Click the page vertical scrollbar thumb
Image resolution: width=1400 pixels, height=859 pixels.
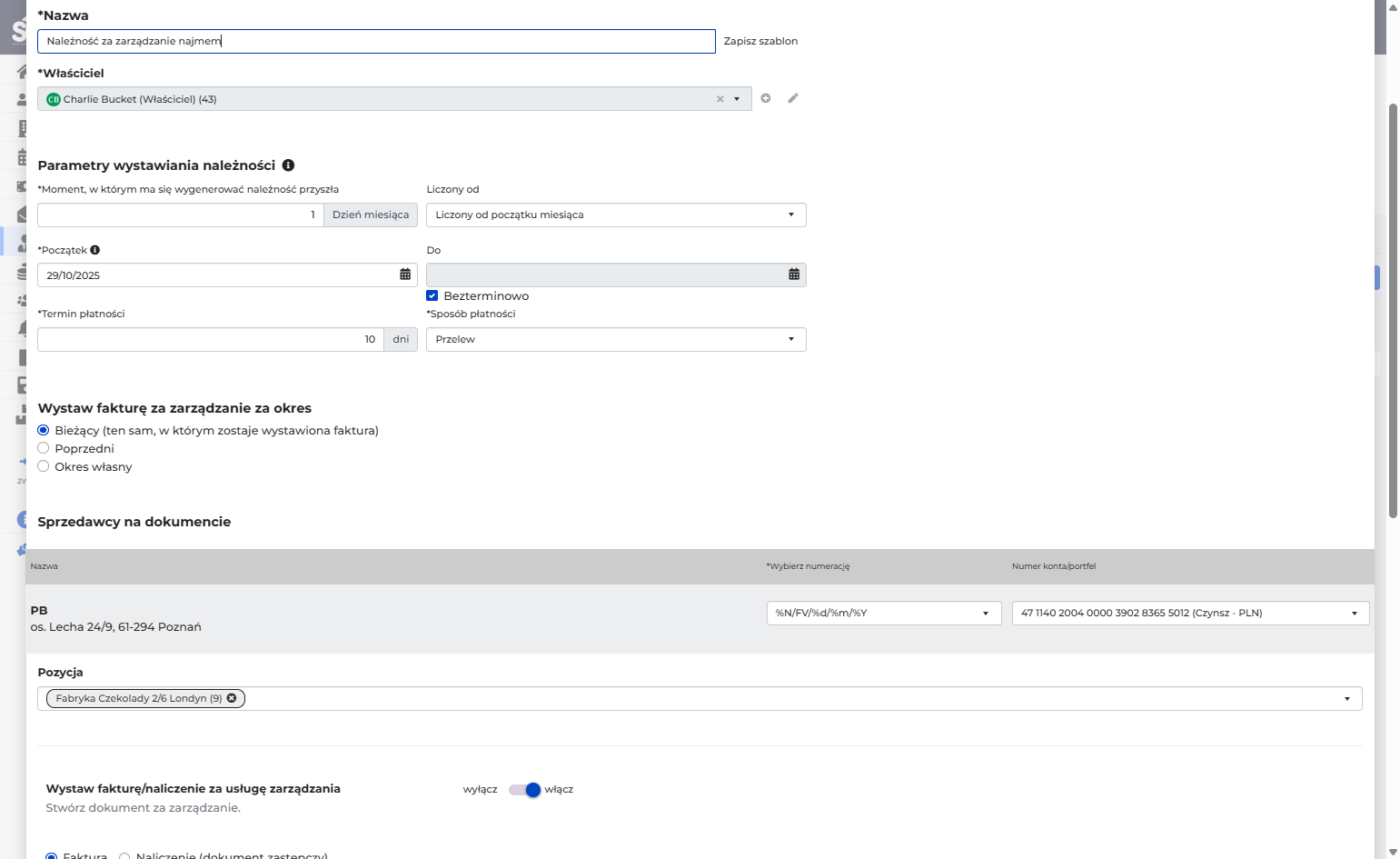(x=1393, y=311)
